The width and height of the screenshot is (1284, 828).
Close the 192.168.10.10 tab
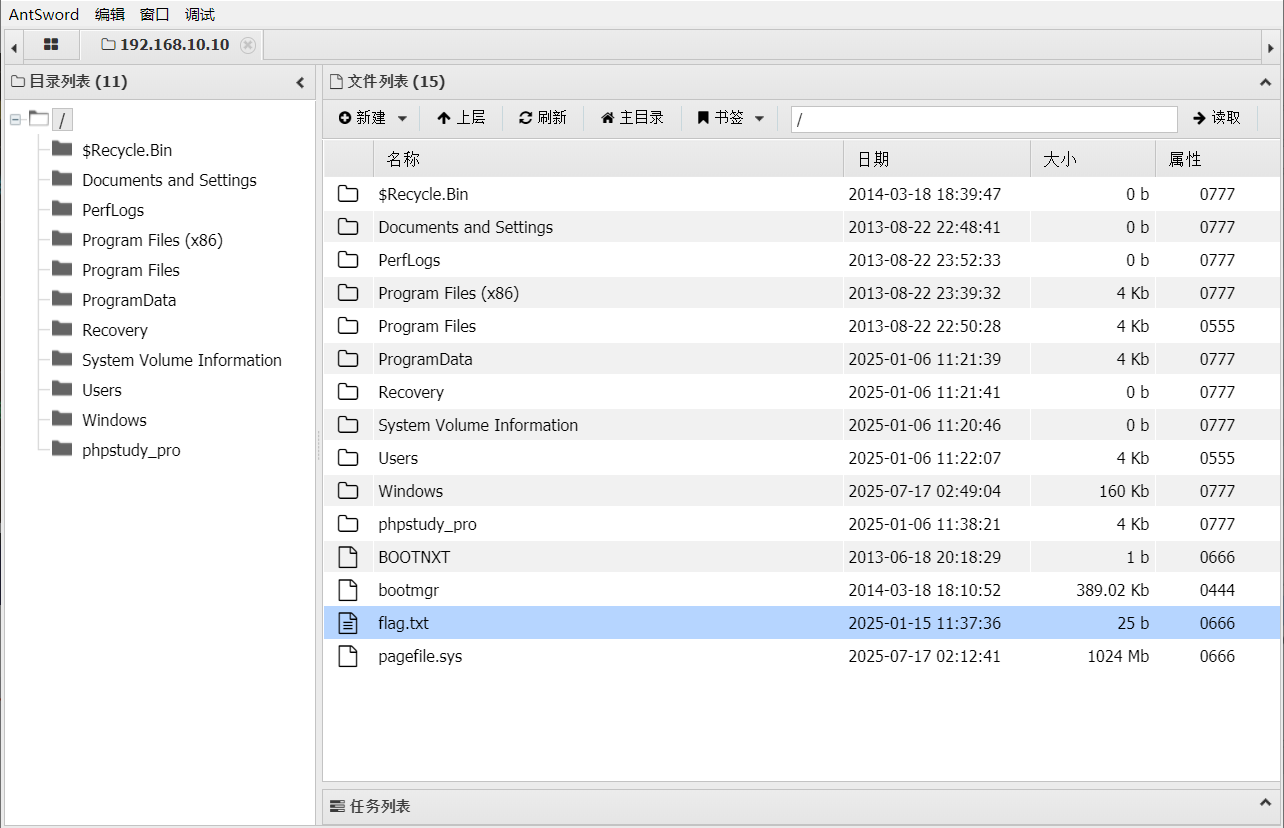coord(248,45)
